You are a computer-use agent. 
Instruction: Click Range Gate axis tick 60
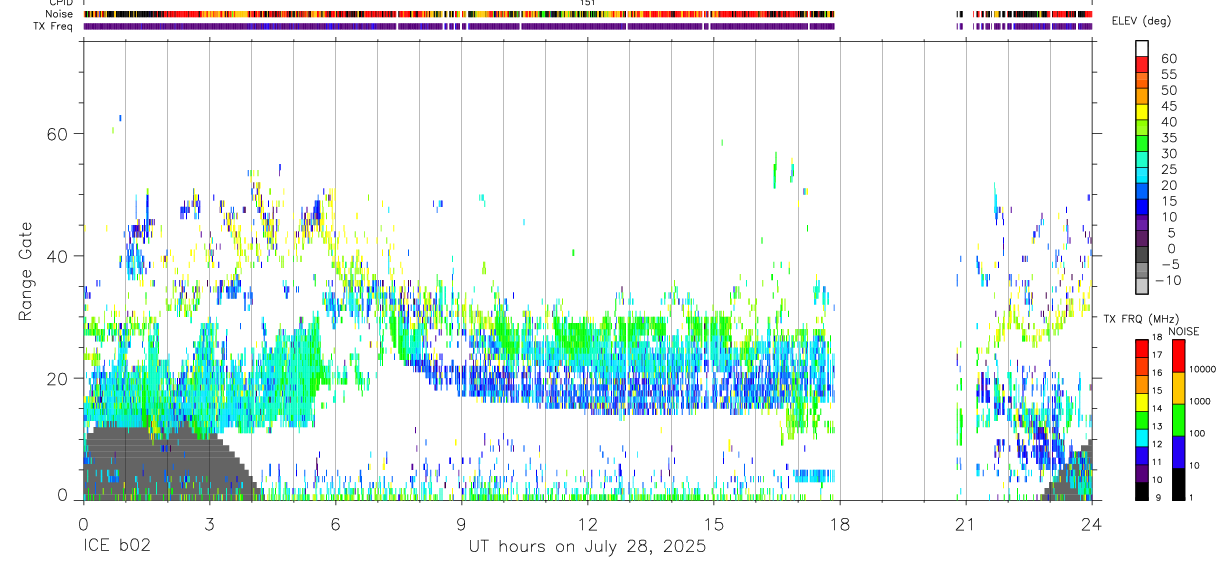[x=60, y=133]
